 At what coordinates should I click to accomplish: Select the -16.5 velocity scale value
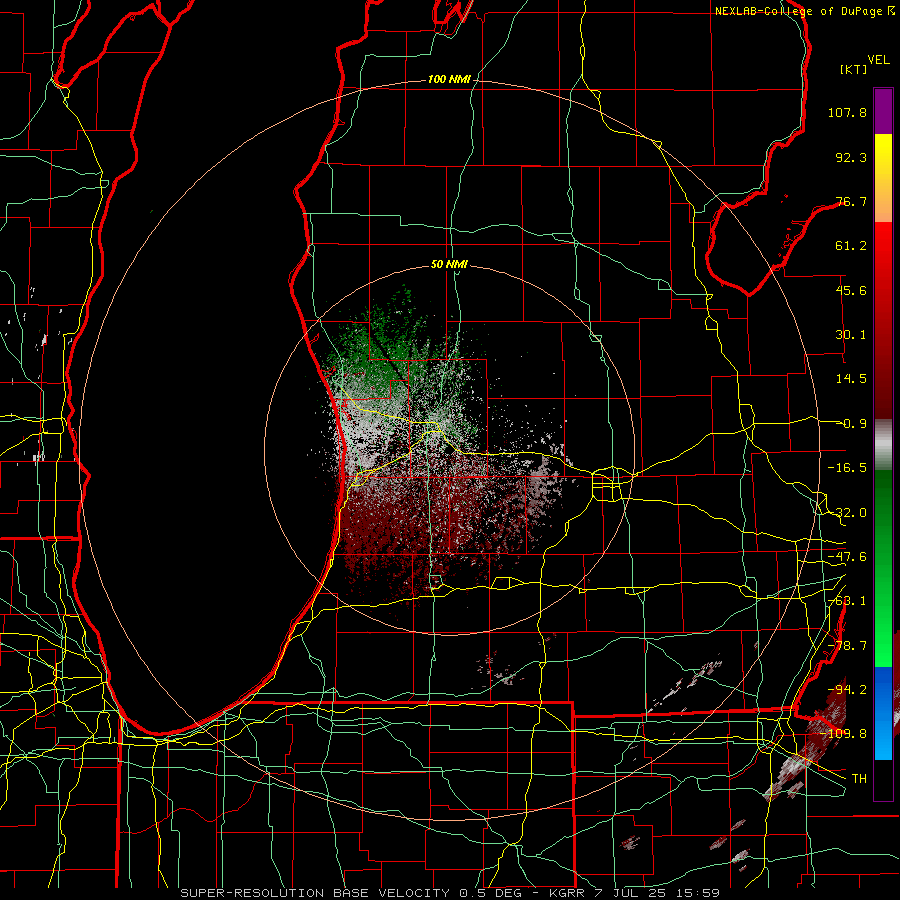click(x=847, y=468)
